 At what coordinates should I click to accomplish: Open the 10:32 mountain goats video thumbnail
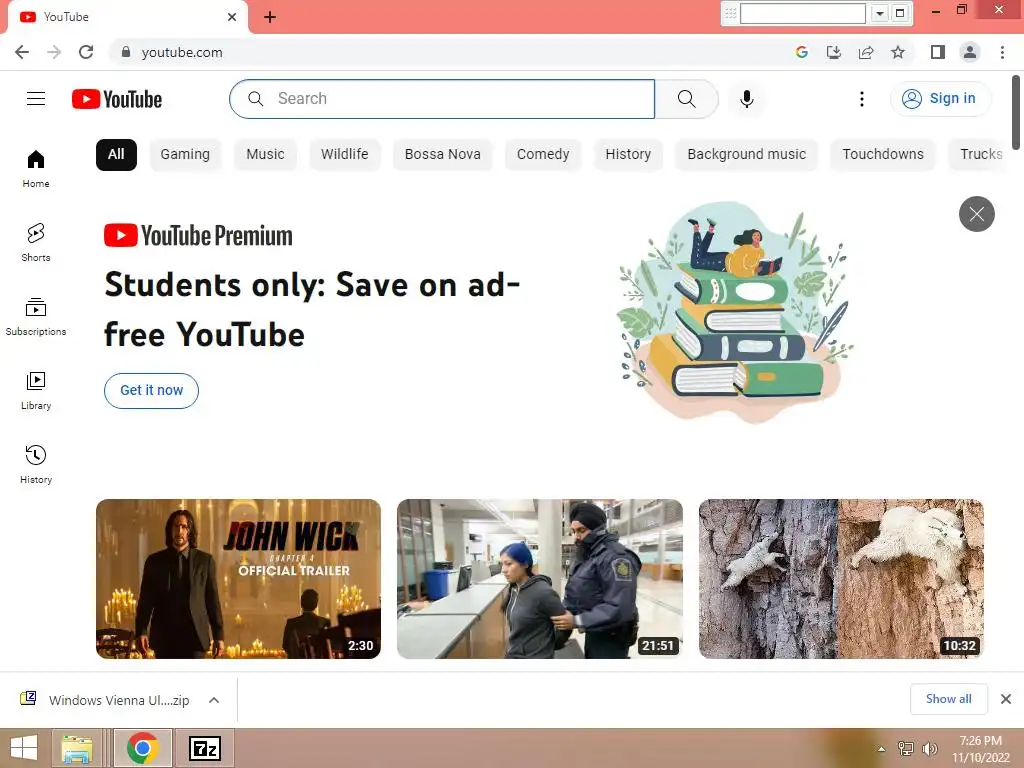841,579
